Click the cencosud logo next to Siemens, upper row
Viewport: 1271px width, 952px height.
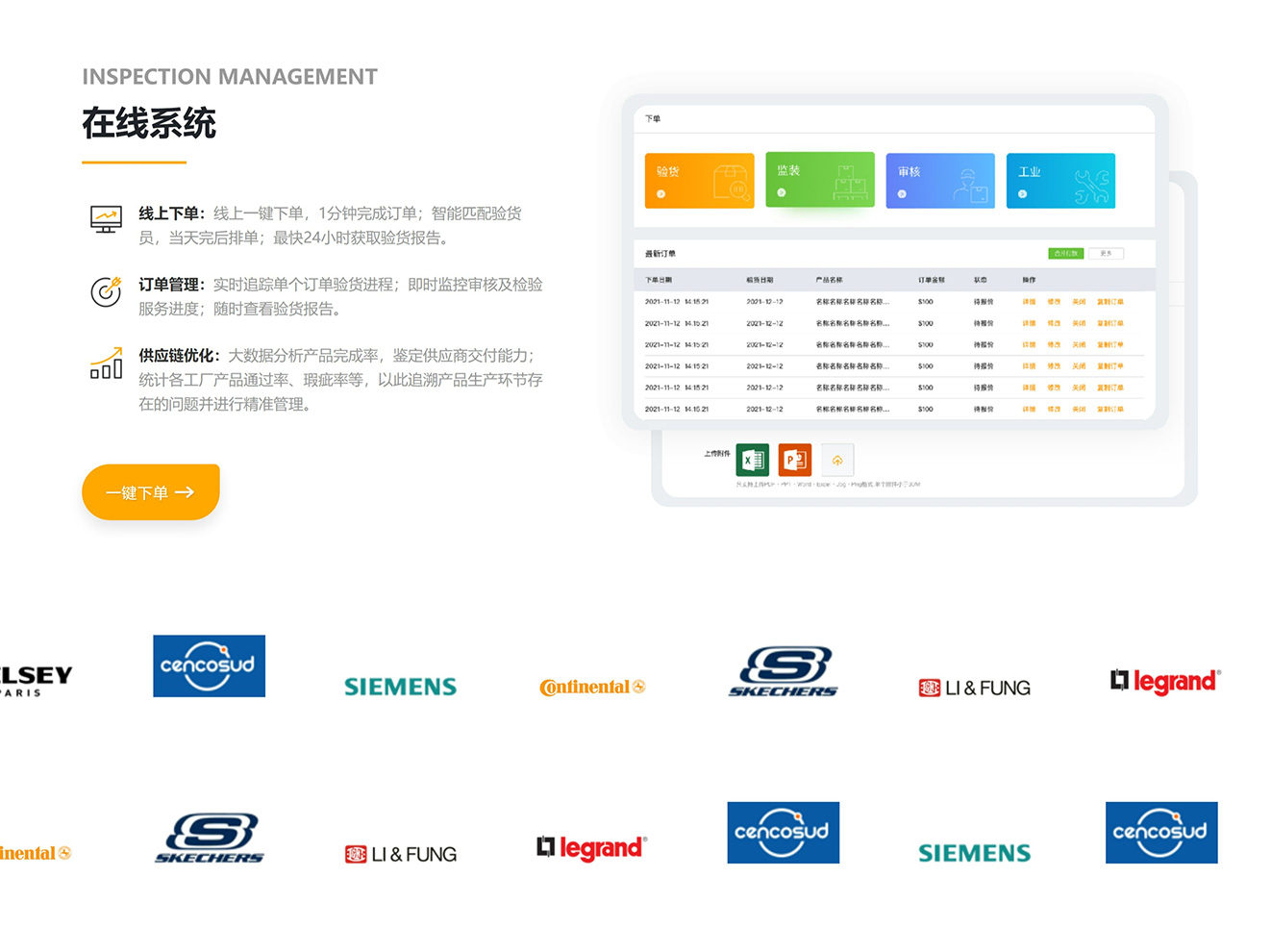[210, 666]
